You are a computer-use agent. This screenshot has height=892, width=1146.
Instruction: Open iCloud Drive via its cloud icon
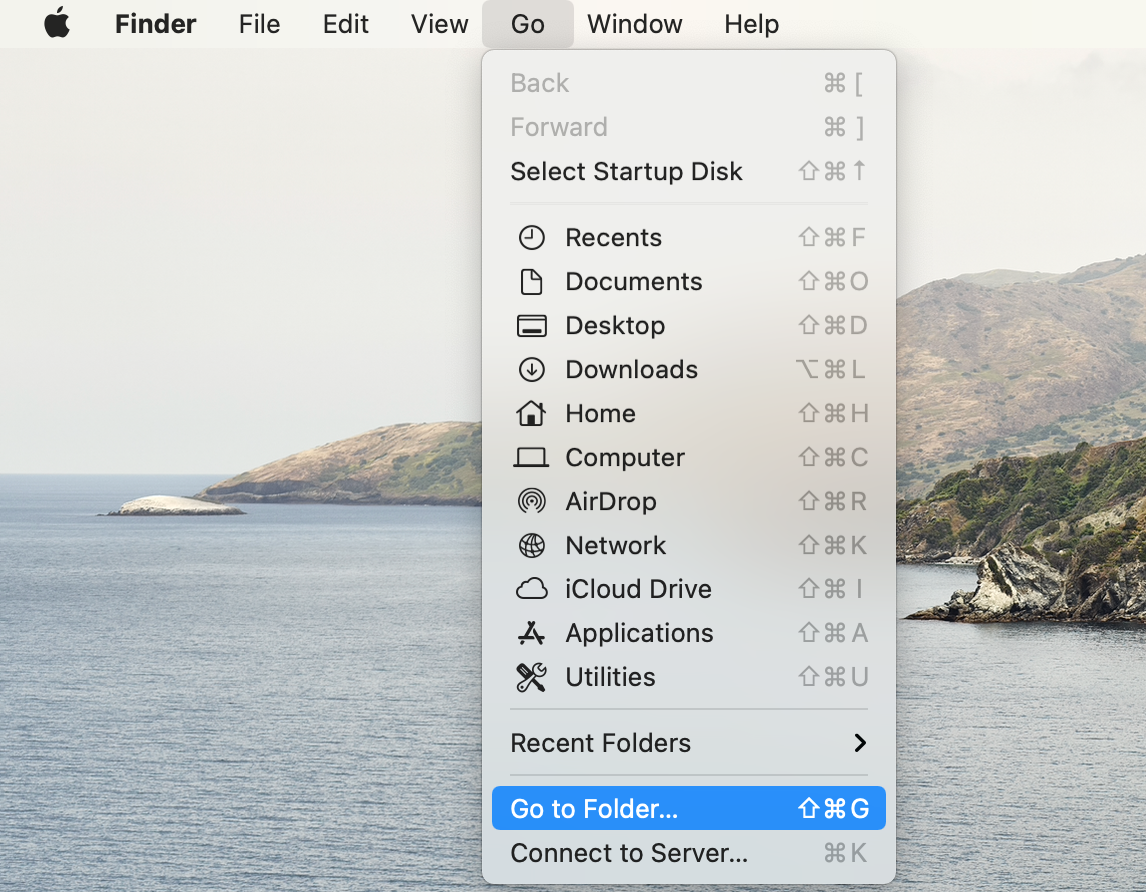(531, 589)
